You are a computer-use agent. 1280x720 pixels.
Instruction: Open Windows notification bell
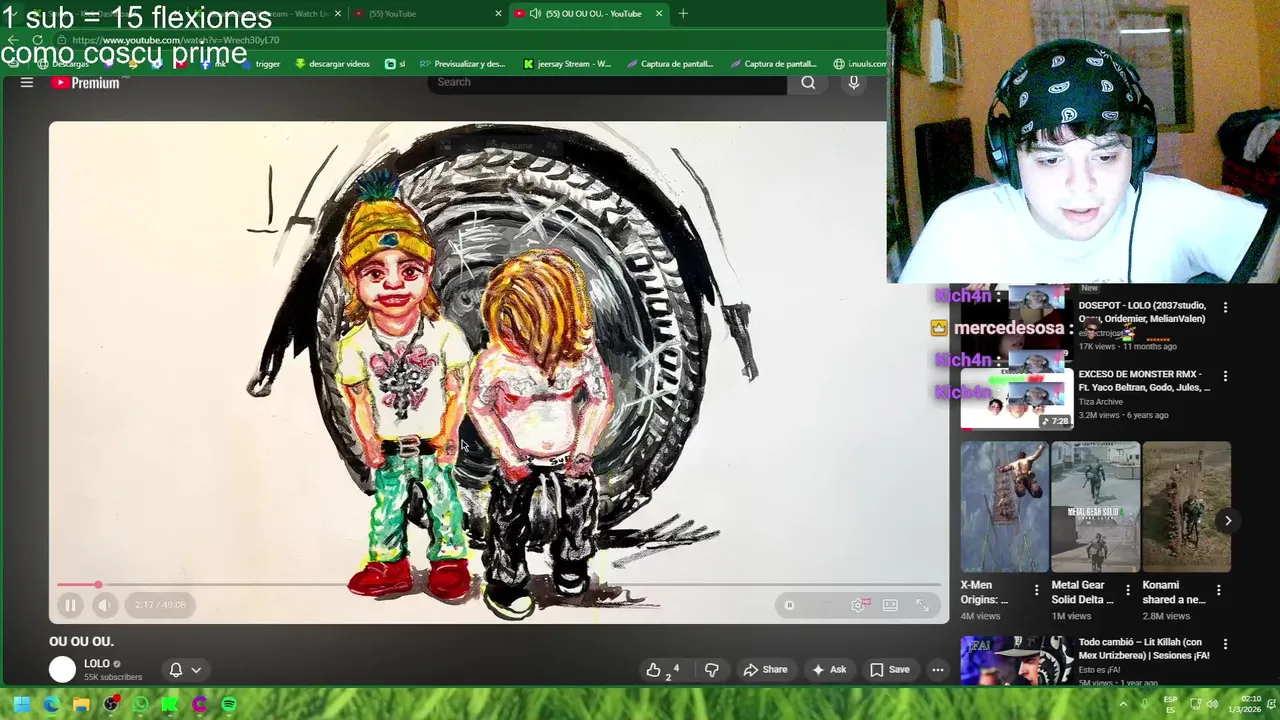tap(1270, 704)
